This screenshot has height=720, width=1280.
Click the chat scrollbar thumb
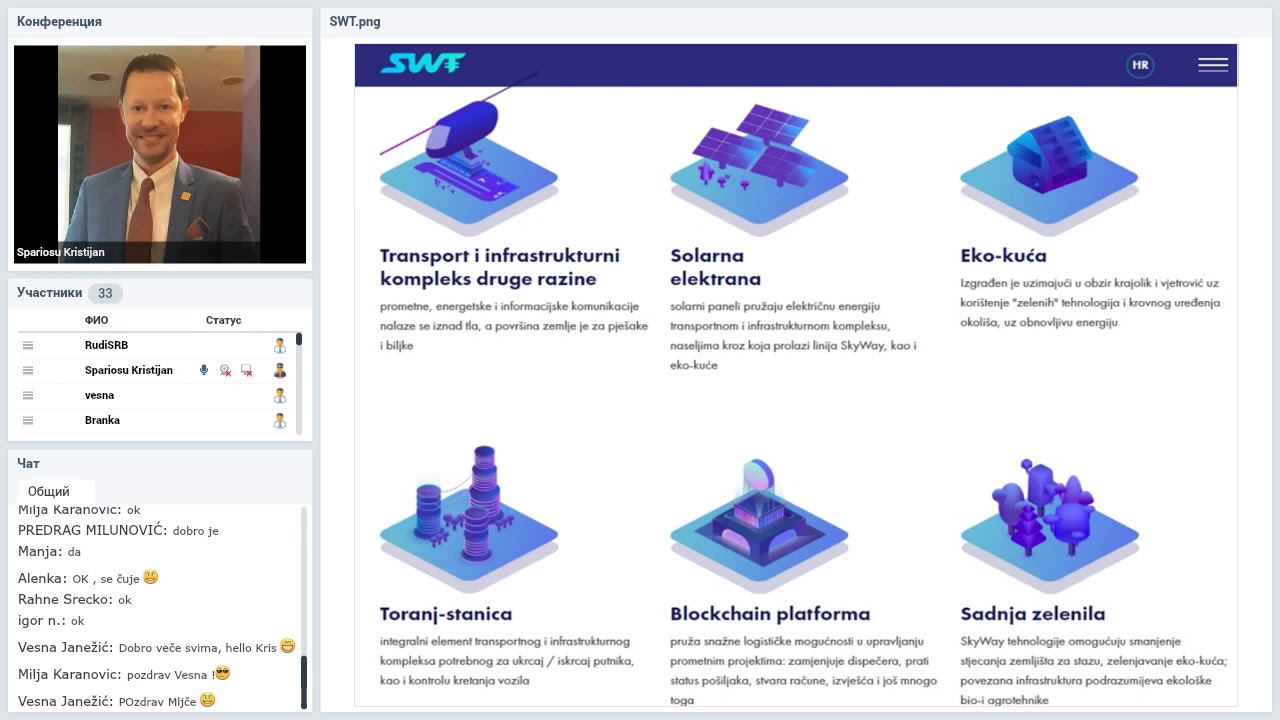305,682
